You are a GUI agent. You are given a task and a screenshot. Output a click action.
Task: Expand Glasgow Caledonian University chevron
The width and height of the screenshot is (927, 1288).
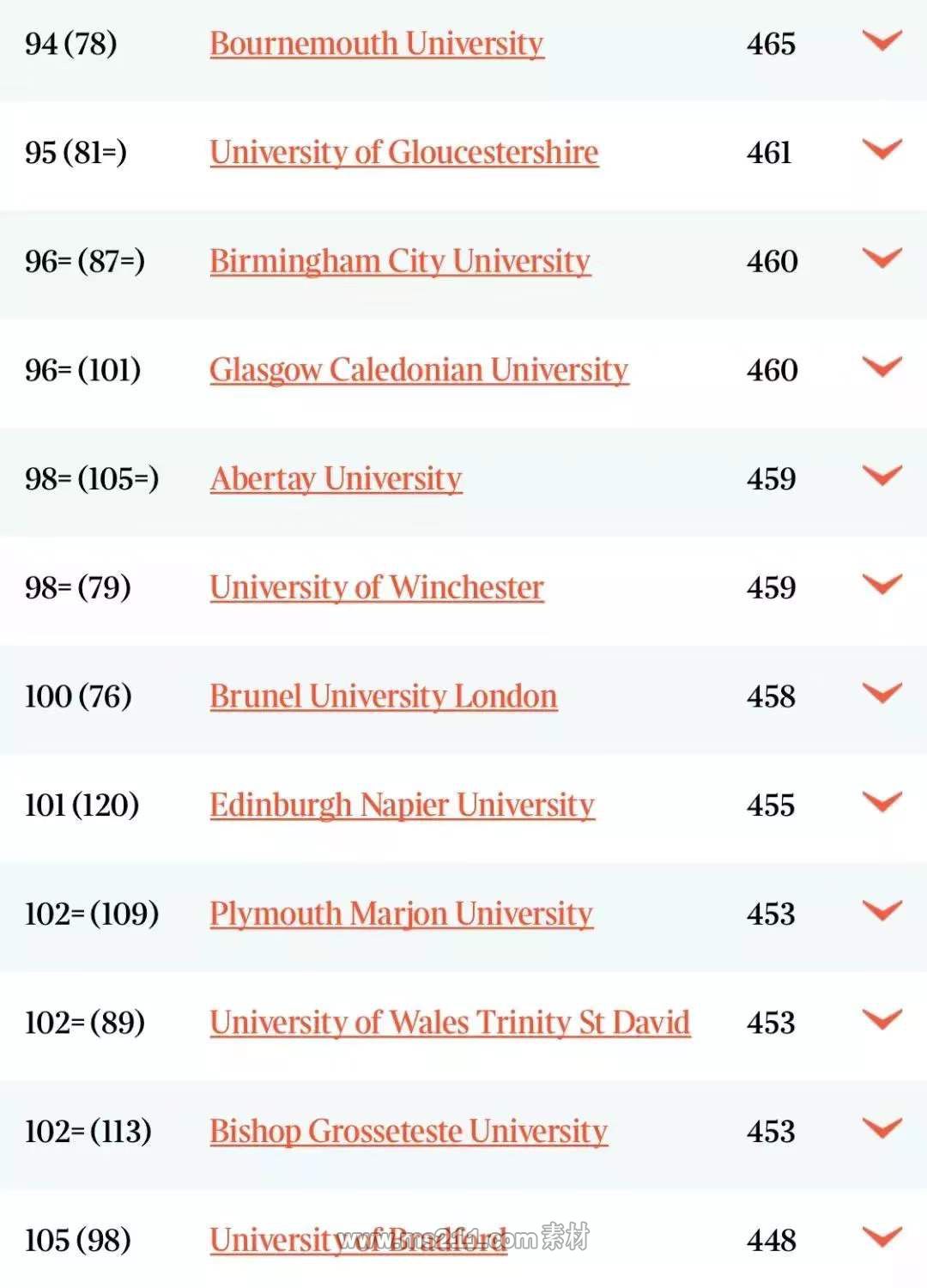882,367
